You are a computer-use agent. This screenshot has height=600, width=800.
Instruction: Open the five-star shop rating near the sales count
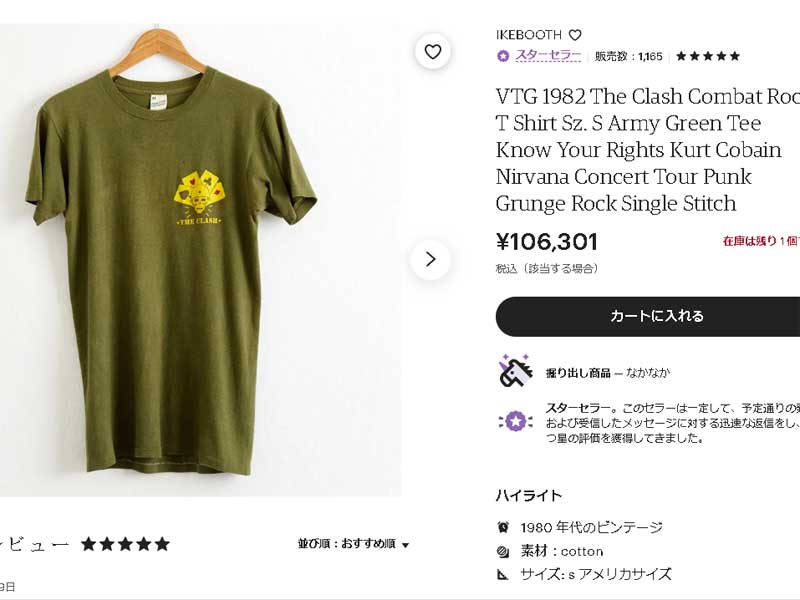pos(708,56)
